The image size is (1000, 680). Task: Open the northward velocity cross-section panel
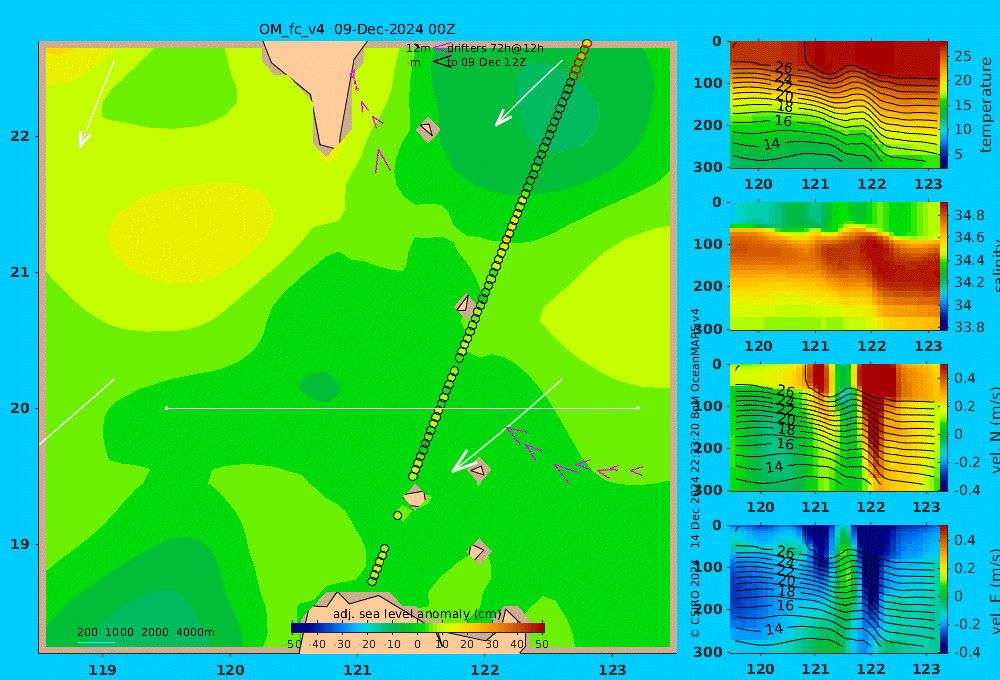834,427
